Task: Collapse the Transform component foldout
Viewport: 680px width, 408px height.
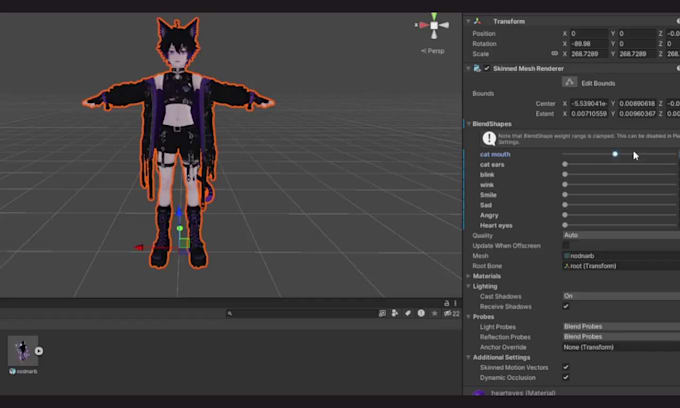Action: click(468, 21)
